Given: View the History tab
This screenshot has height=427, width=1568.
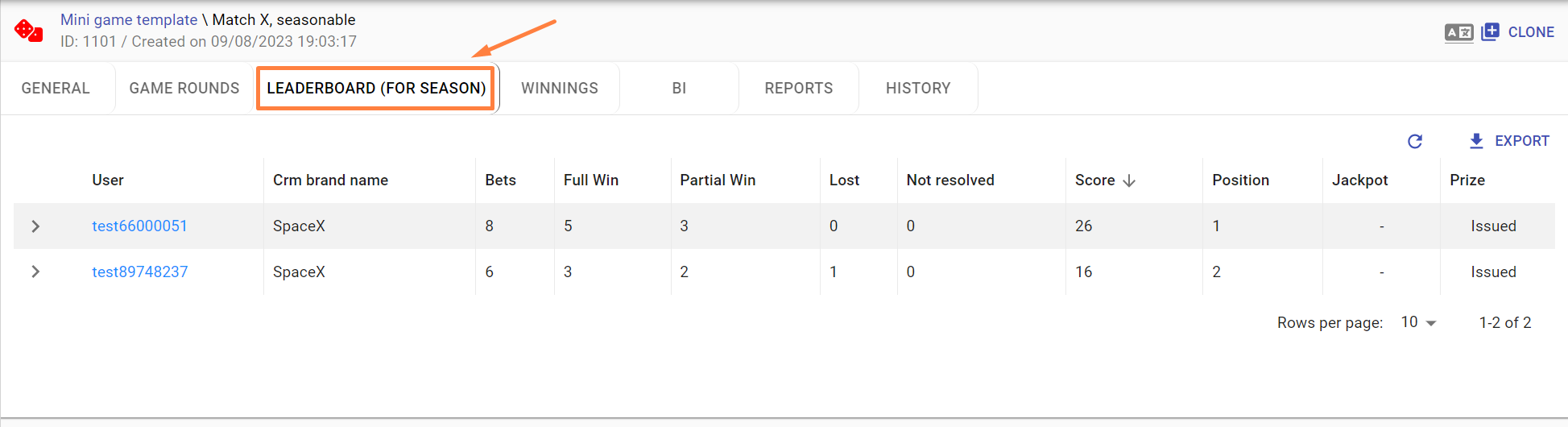Looking at the screenshot, I should [918, 89].
